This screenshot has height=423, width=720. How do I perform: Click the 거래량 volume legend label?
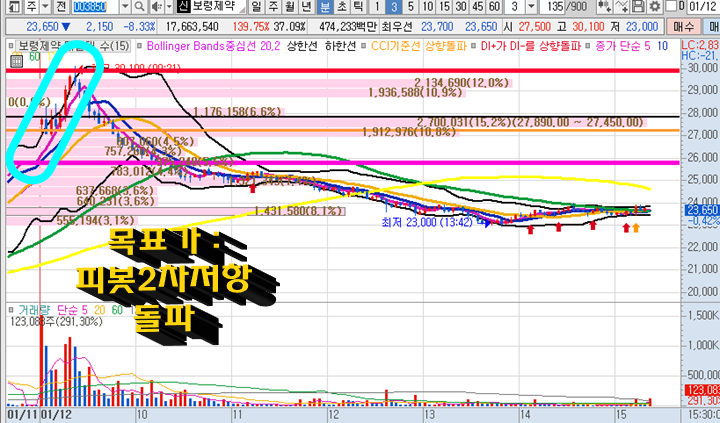click(34, 310)
